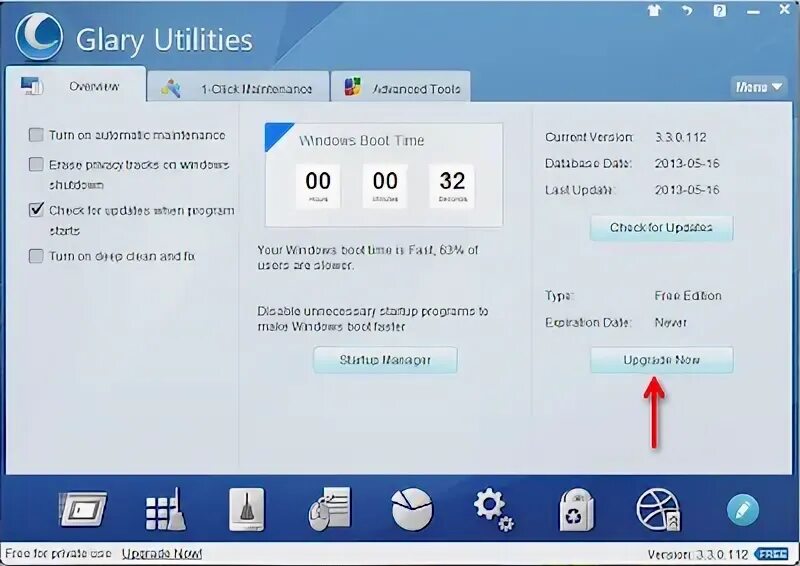The height and width of the screenshot is (566, 800).
Task: Open the Disk Space Analyzer pie icon
Action: [412, 509]
